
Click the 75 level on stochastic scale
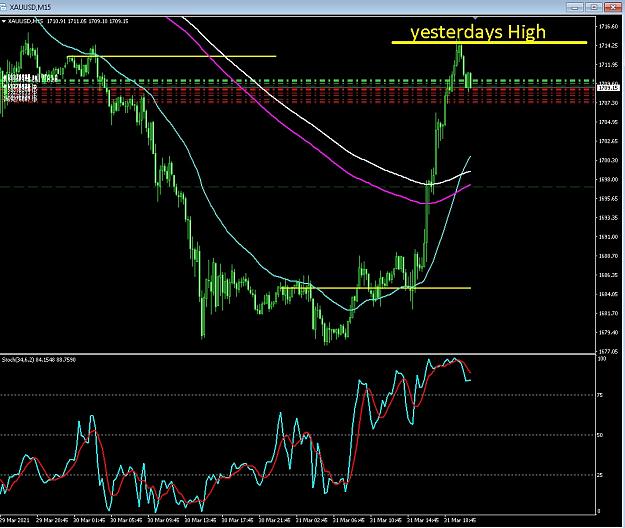600,395
